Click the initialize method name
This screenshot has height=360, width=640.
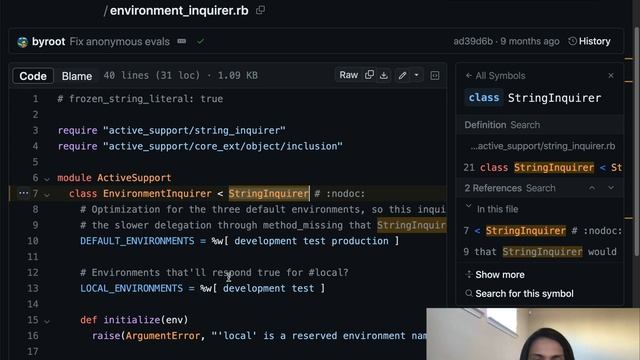pyautogui.click(x=131, y=320)
